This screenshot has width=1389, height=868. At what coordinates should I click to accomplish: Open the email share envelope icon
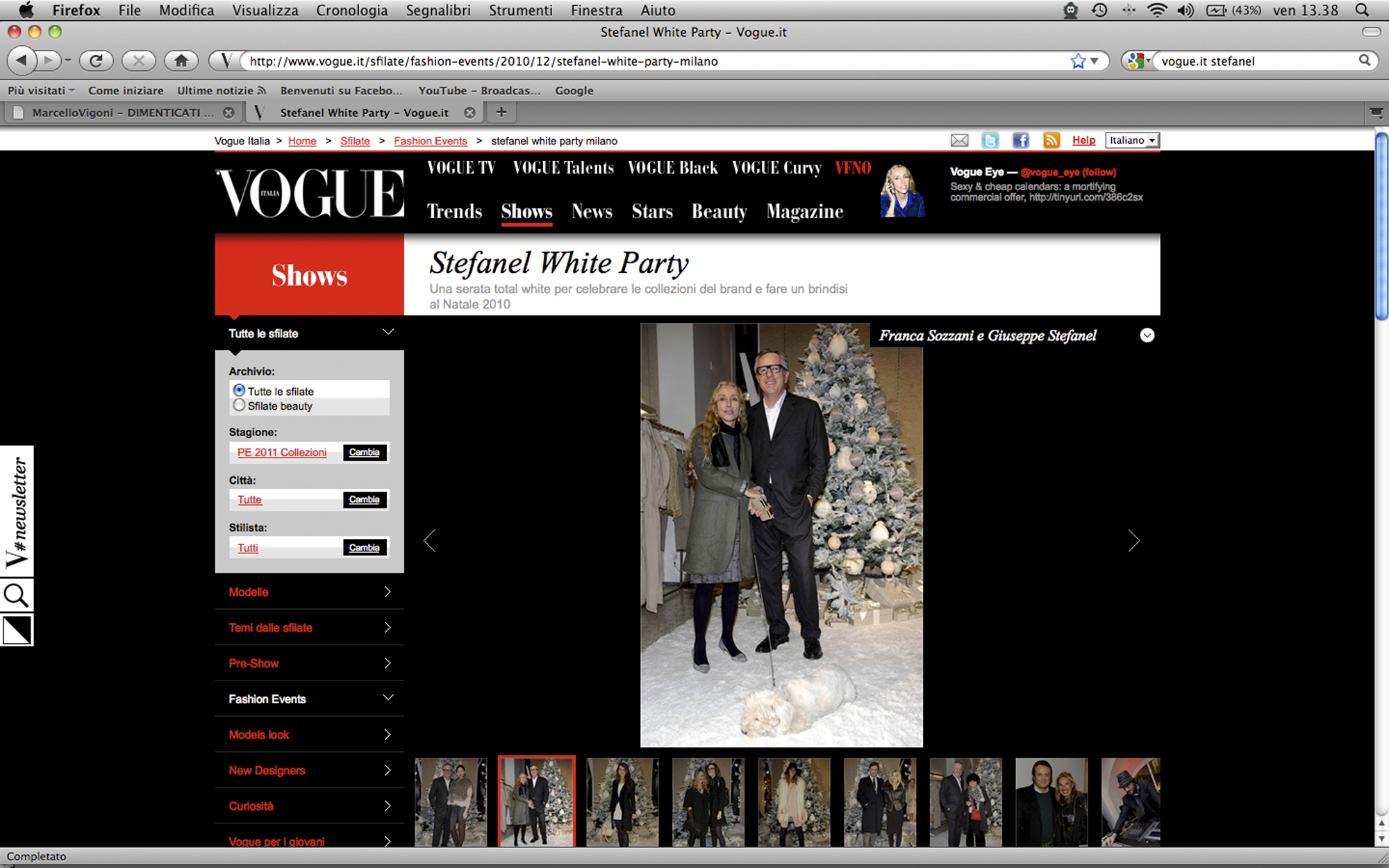click(x=959, y=141)
